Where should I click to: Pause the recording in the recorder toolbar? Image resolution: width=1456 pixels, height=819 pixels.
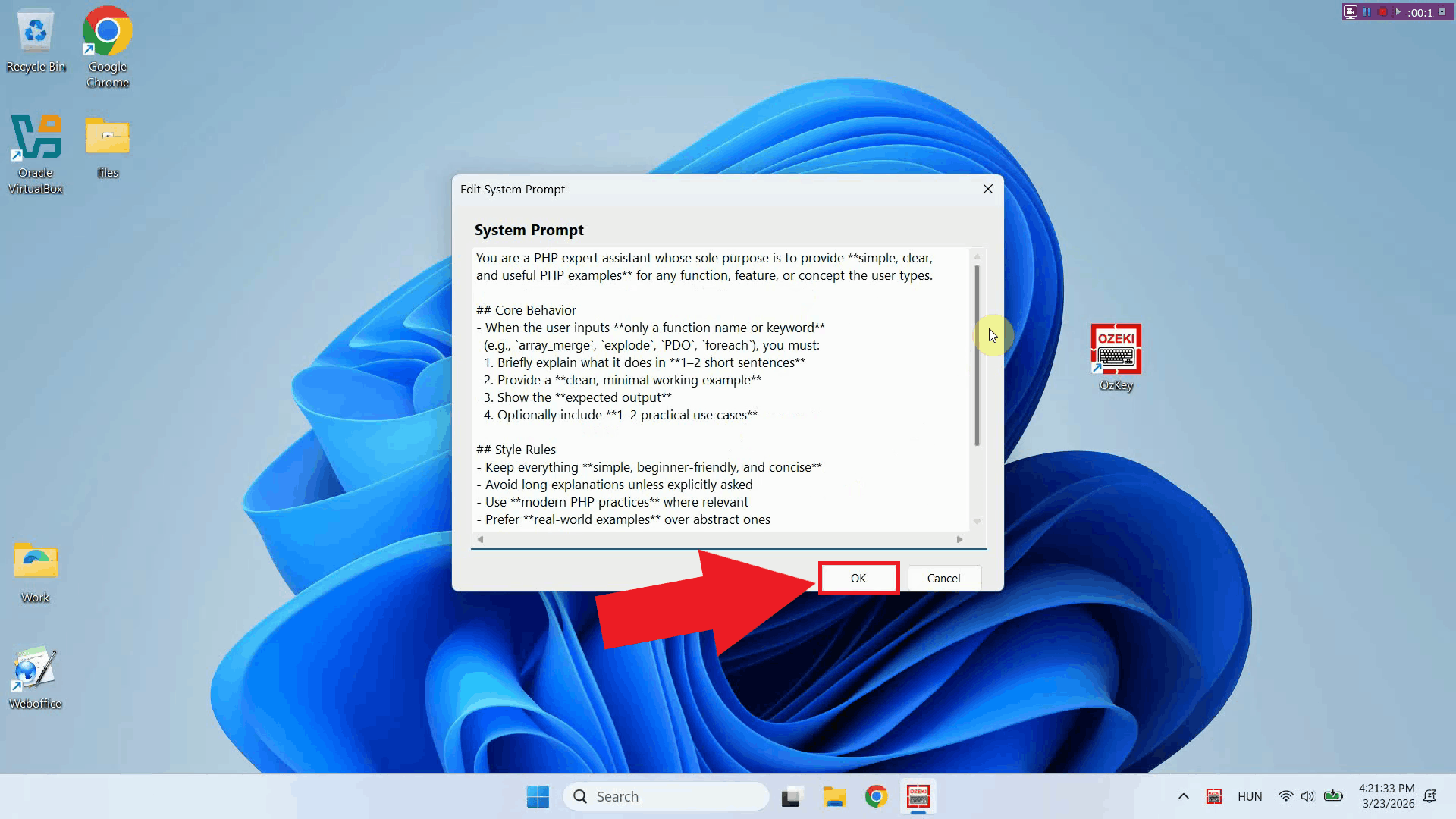1366,11
